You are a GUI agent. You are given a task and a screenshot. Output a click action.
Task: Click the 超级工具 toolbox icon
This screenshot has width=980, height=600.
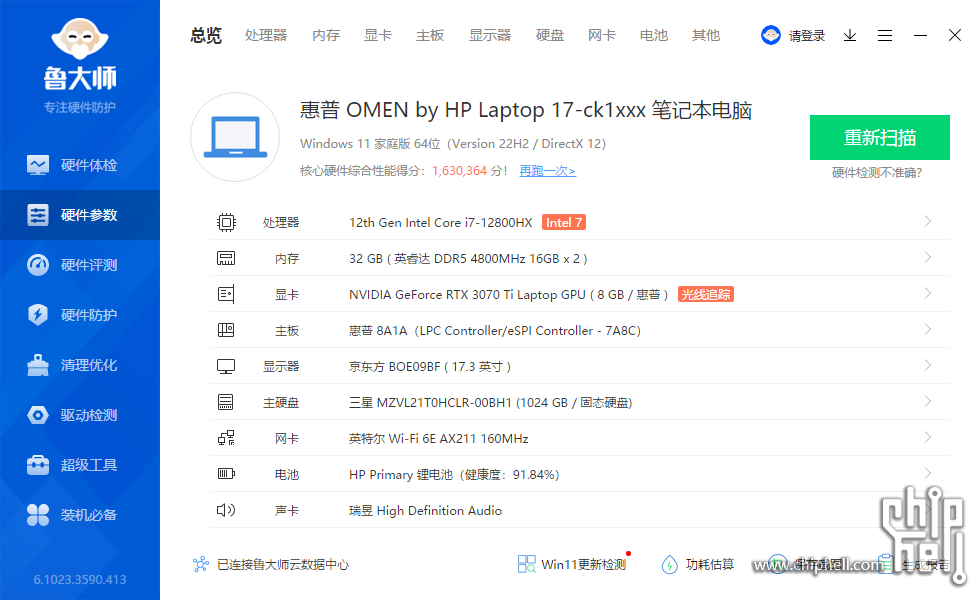[38, 465]
